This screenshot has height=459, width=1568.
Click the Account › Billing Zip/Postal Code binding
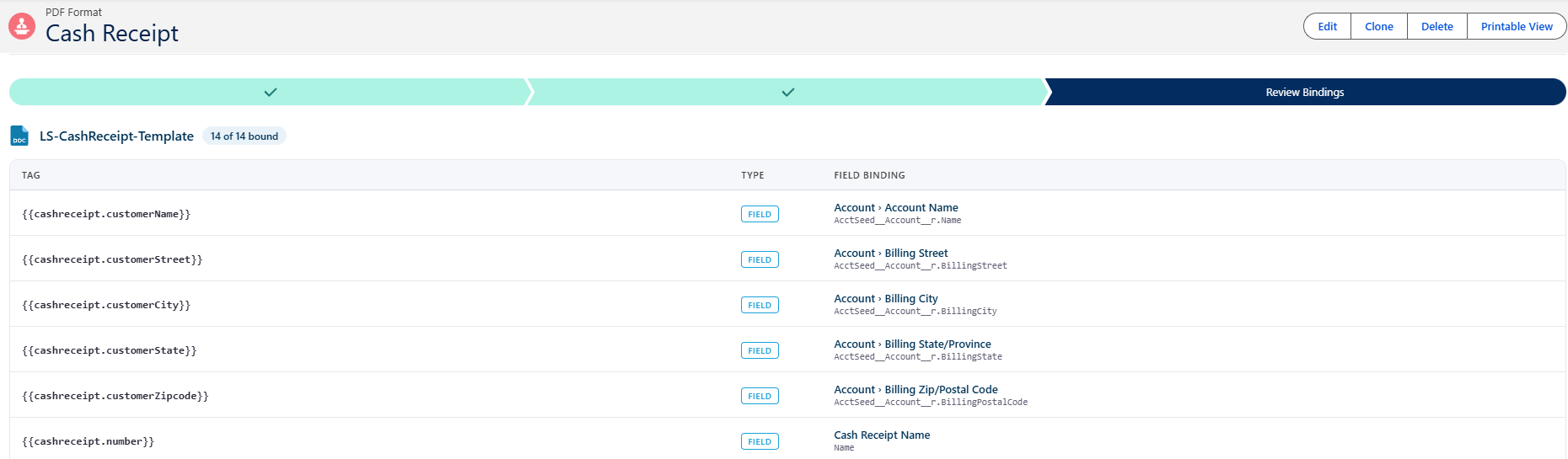pos(916,389)
